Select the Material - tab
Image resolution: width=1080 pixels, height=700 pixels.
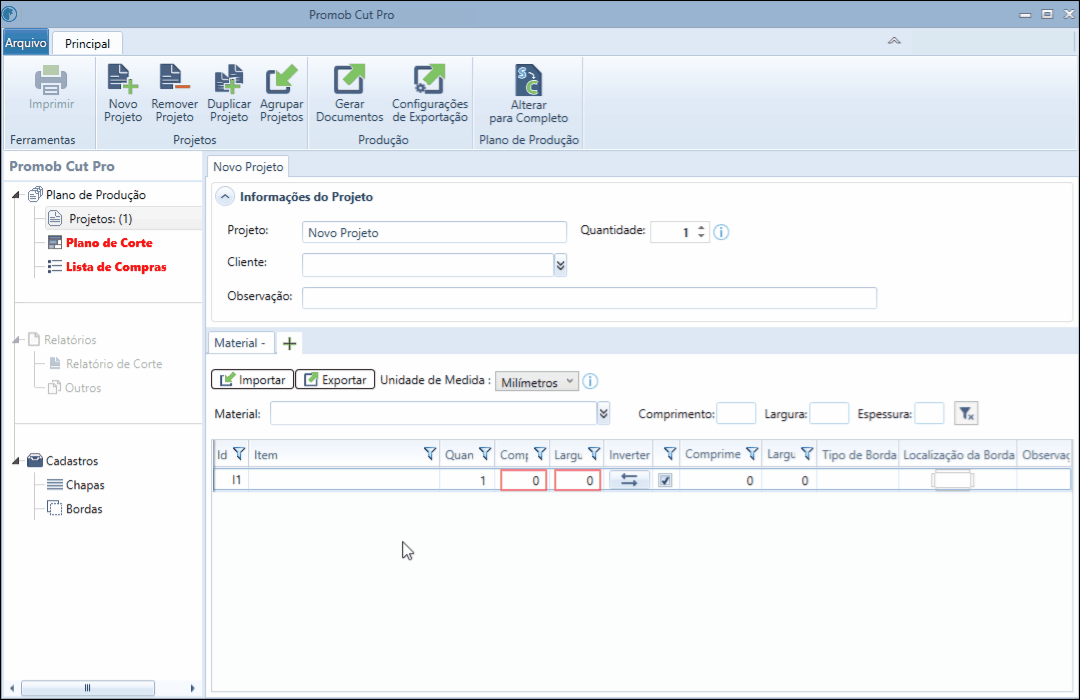point(240,343)
